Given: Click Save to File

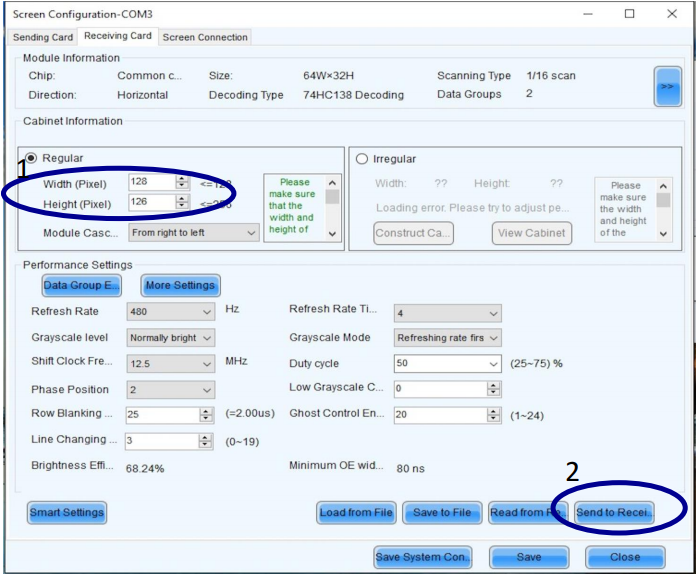Looking at the screenshot, I should coord(442,513).
